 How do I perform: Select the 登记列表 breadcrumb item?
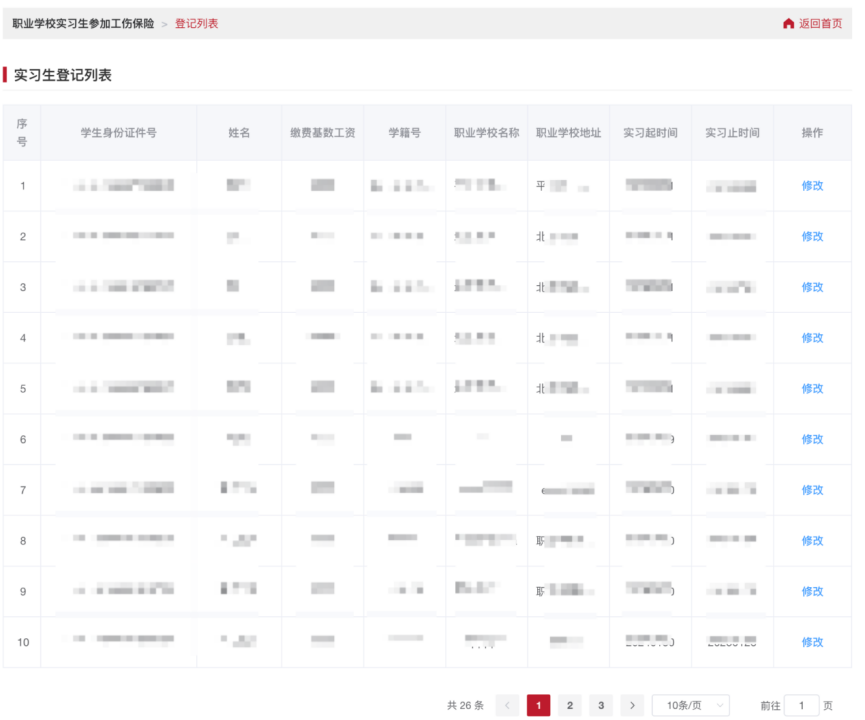pyautogui.click(x=196, y=23)
